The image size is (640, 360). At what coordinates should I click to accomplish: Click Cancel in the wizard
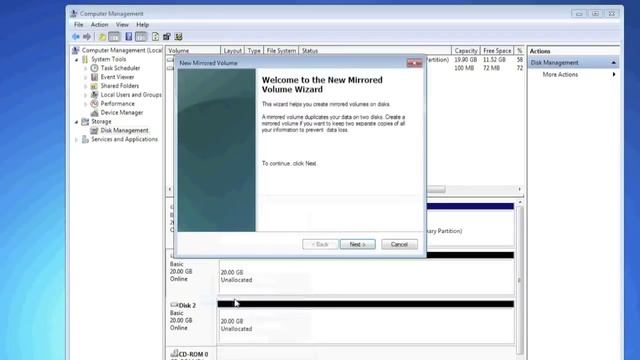(399, 244)
